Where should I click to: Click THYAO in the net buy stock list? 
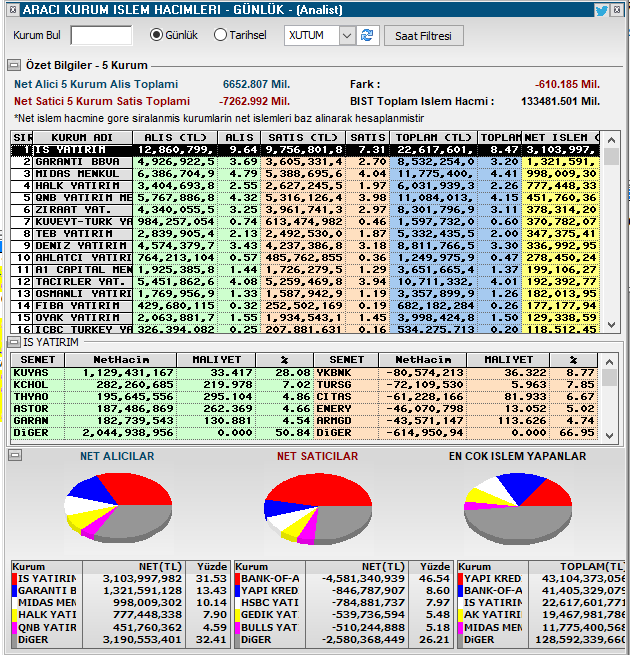point(31,397)
